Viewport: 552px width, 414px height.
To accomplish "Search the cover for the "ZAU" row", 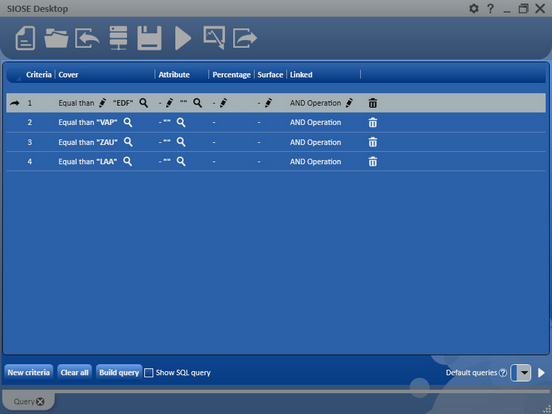I will coord(128,142).
